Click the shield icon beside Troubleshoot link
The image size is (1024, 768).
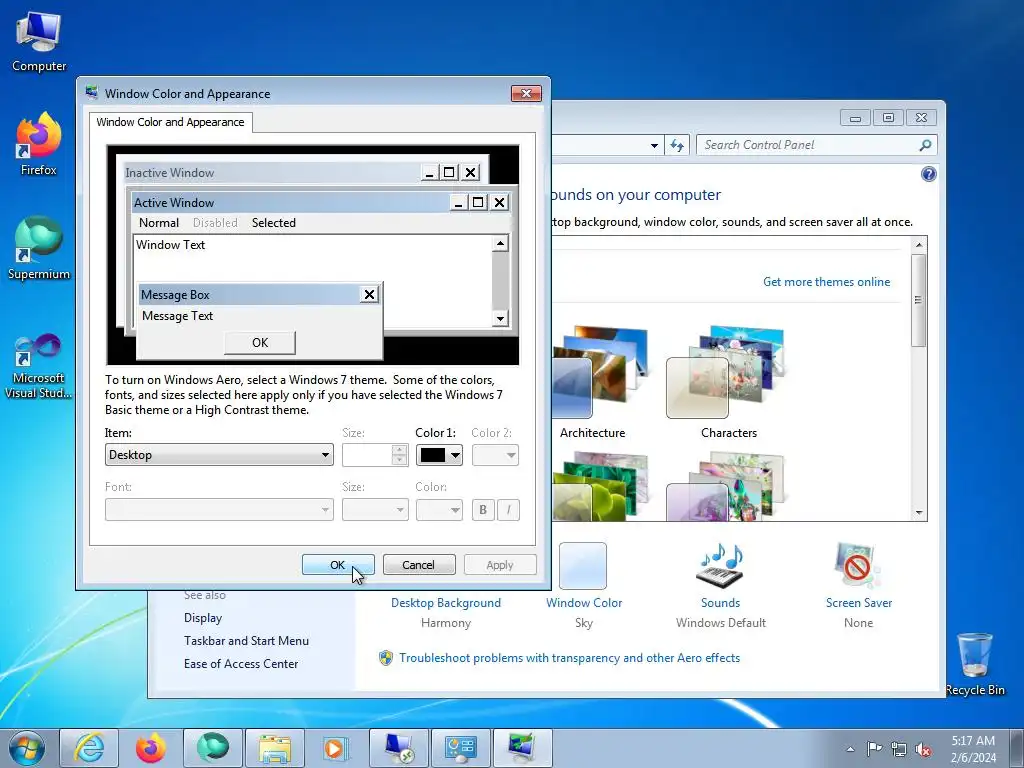(386, 658)
